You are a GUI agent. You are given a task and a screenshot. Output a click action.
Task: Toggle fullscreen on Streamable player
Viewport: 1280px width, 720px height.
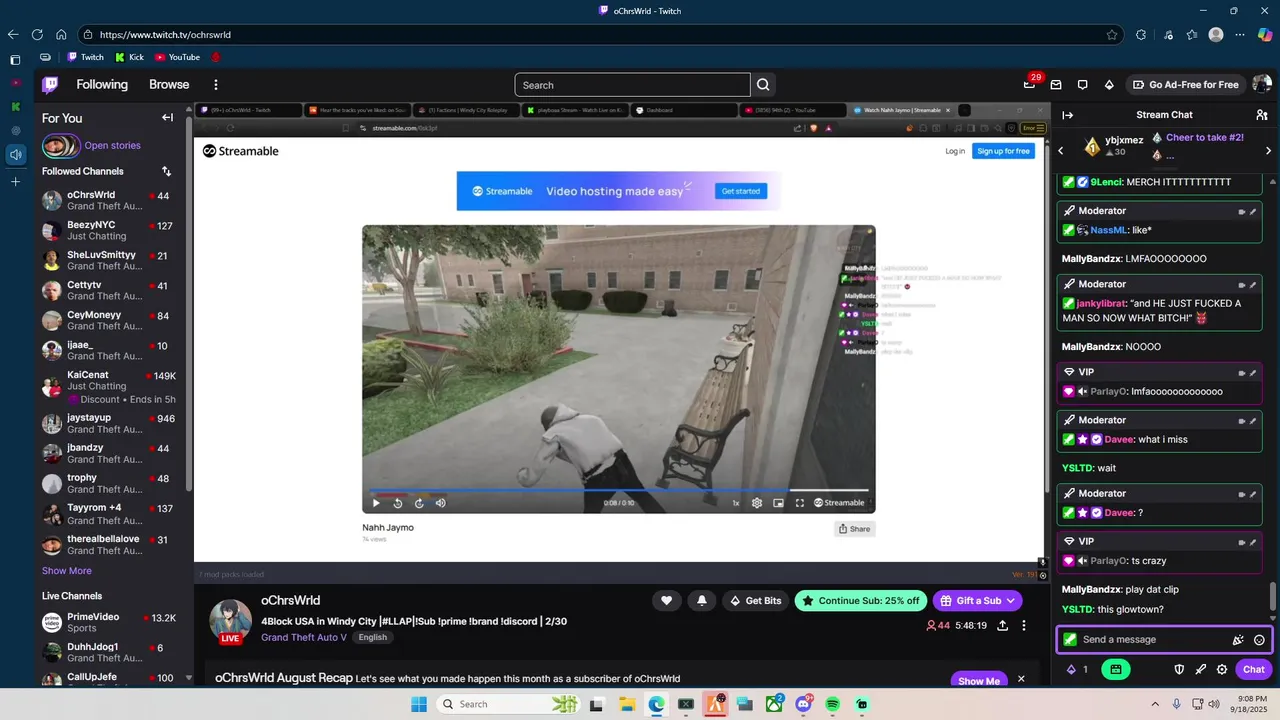pyautogui.click(x=800, y=503)
